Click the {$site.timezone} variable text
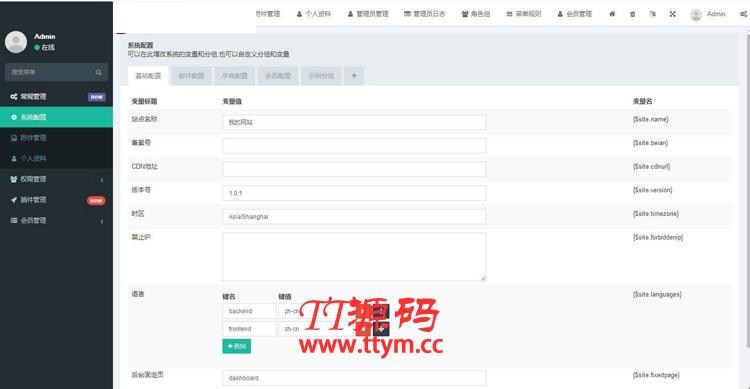This screenshot has height=389, width=750. pos(656,213)
